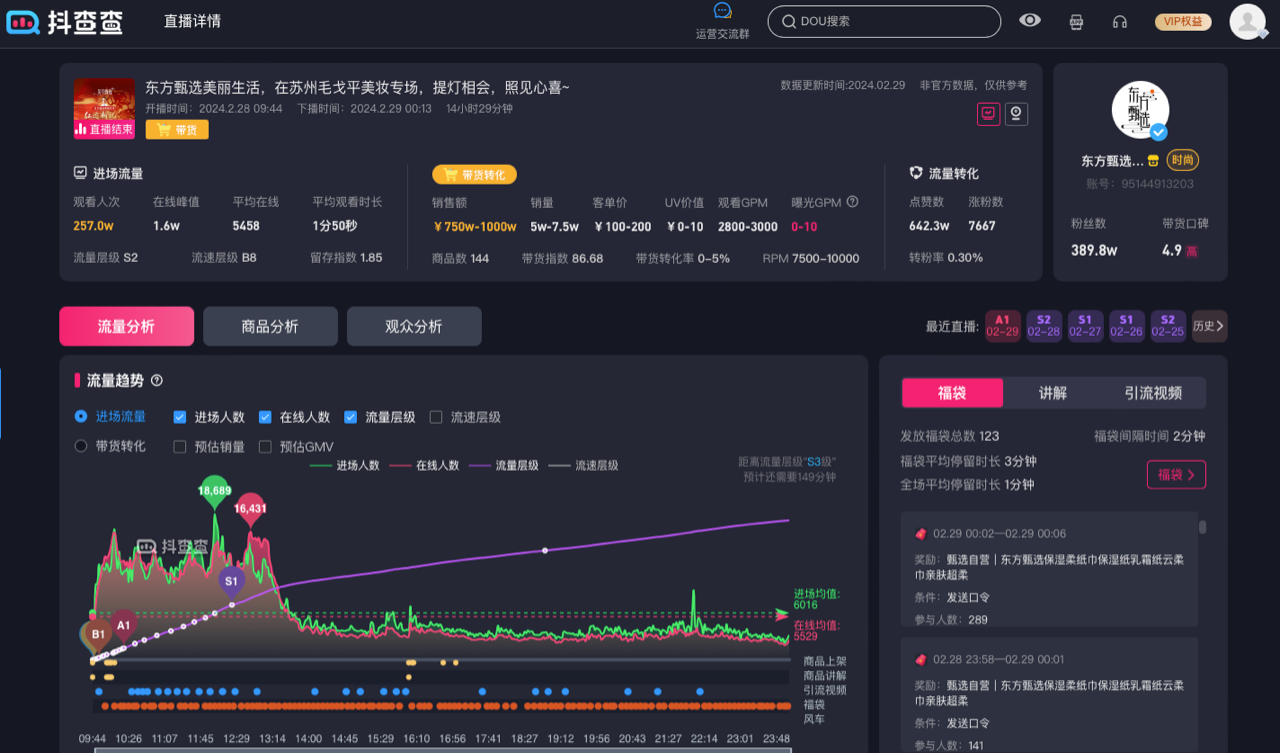Switch to the 引流视频 tab
Image resolution: width=1280 pixels, height=753 pixels.
click(x=1153, y=393)
